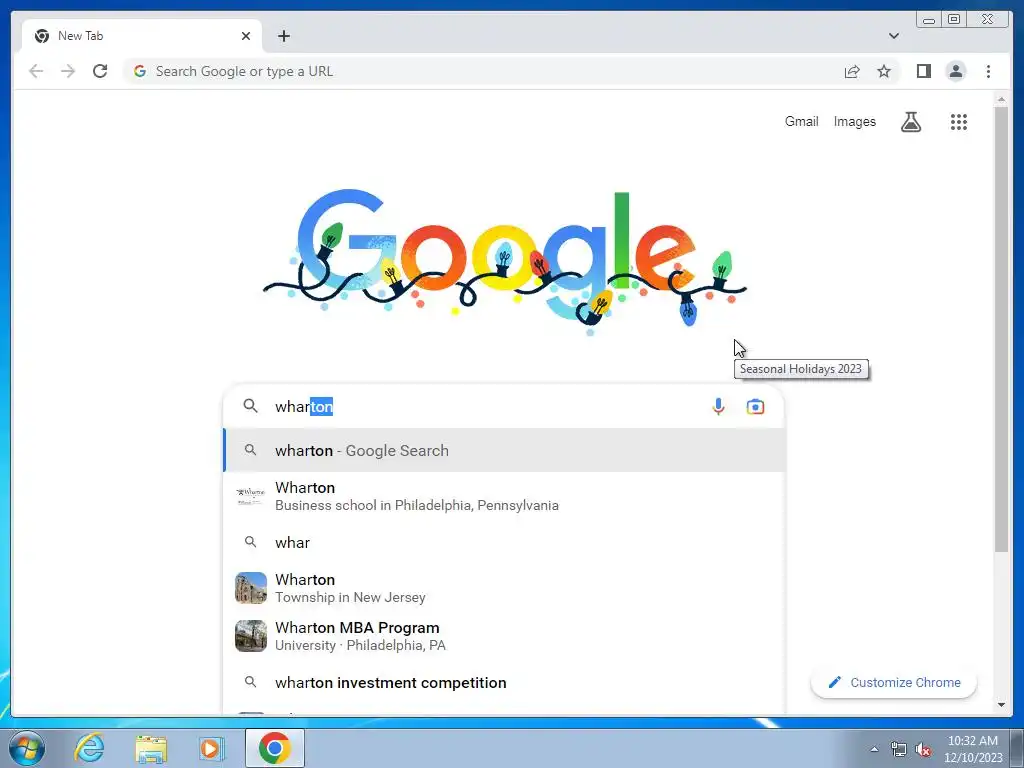Select the 'whar' suggestion
Viewport: 1024px width, 768px height.
[504, 542]
